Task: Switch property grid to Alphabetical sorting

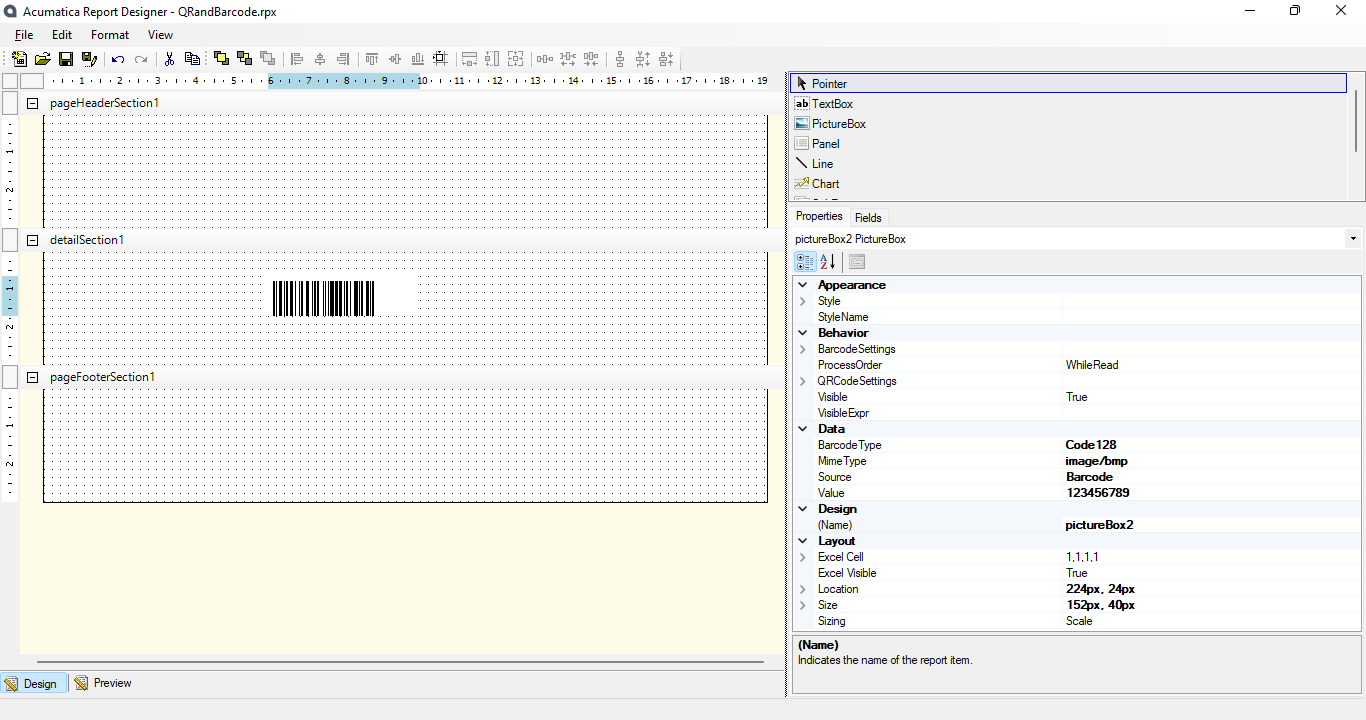Action: (827, 262)
